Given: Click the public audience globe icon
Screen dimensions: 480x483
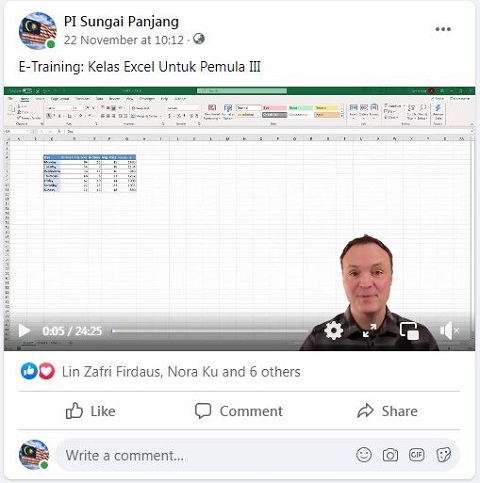Looking at the screenshot, I should tap(199, 39).
